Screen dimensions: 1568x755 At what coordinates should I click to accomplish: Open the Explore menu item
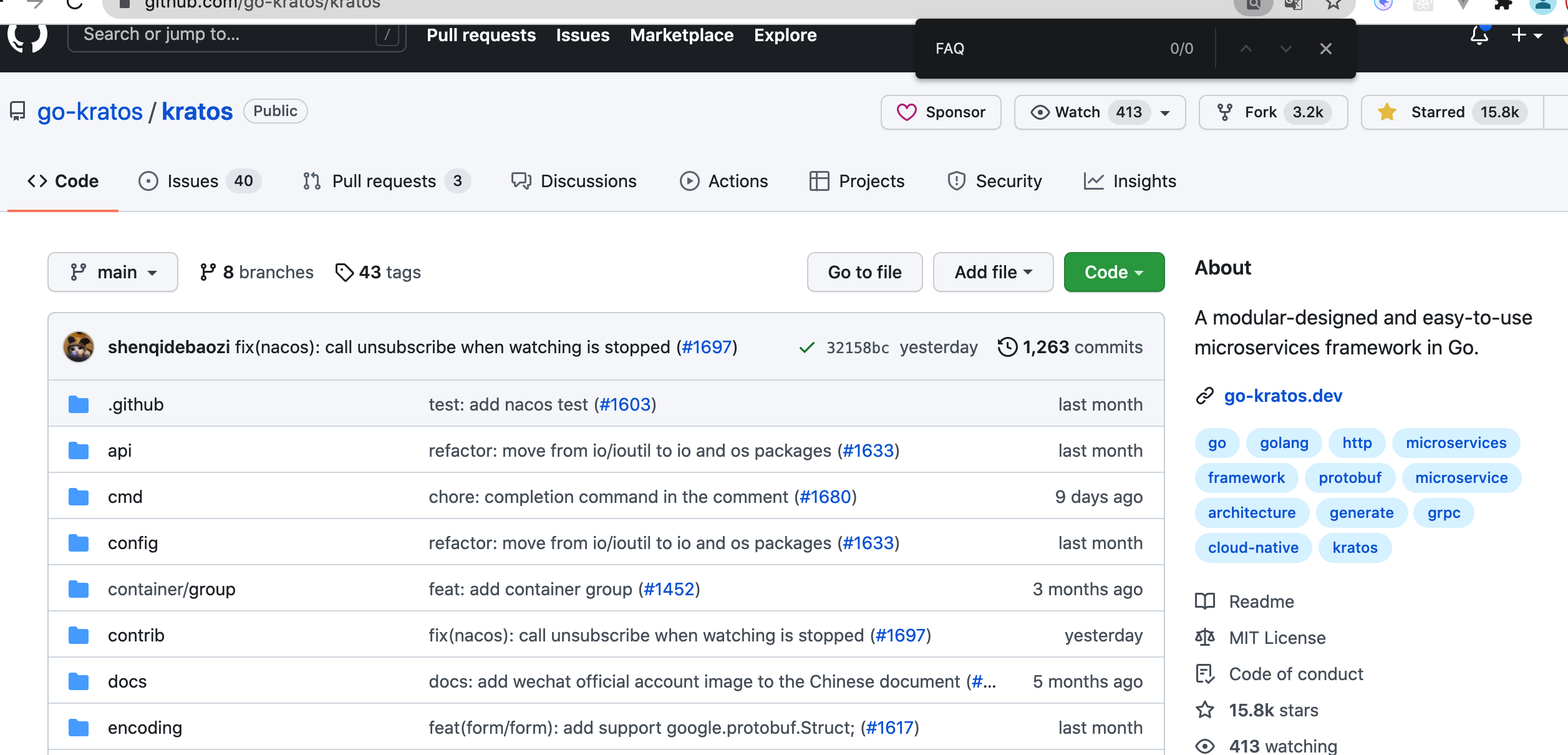coord(785,35)
